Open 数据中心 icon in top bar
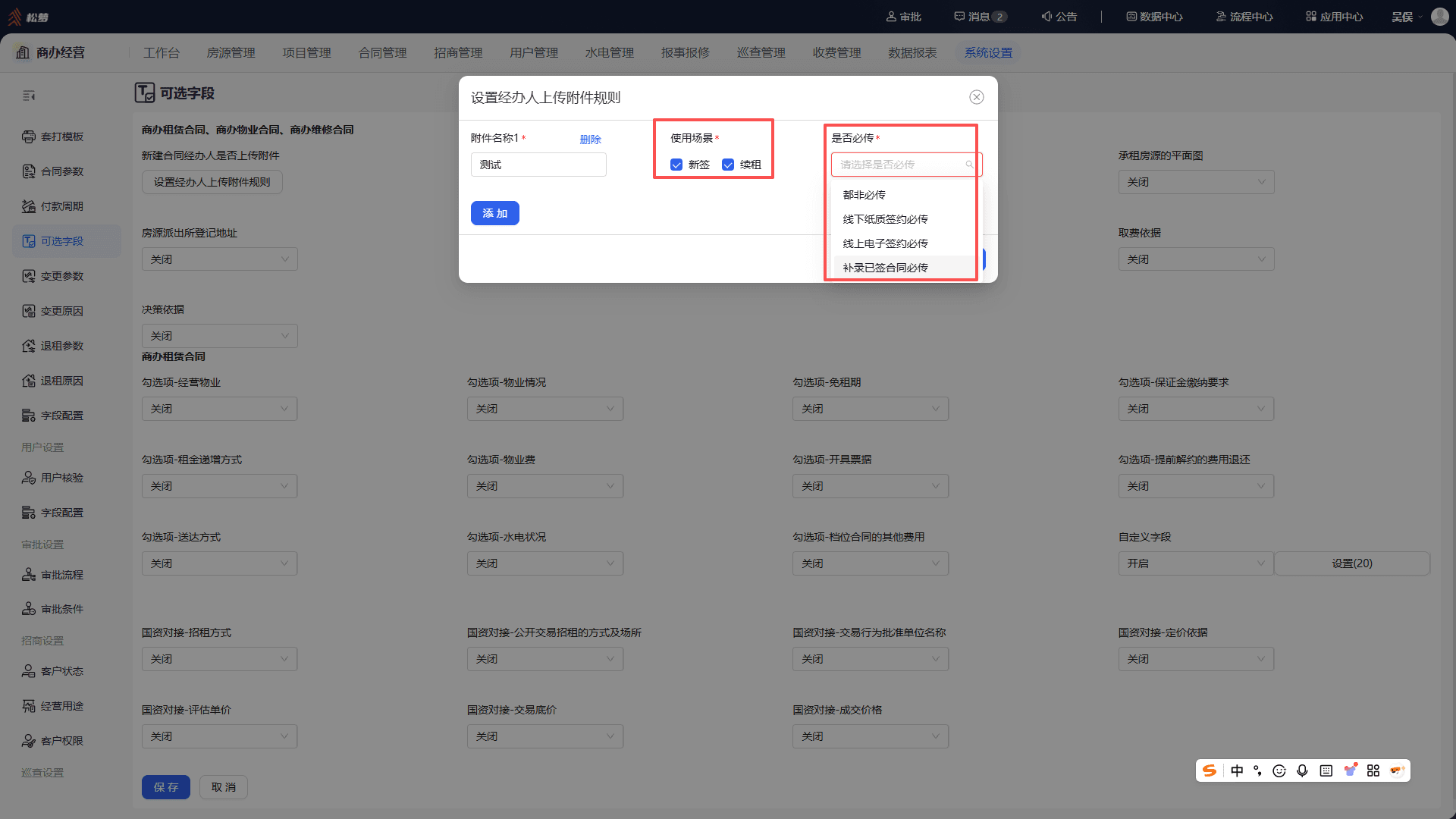The width and height of the screenshot is (1456, 819). [1131, 17]
